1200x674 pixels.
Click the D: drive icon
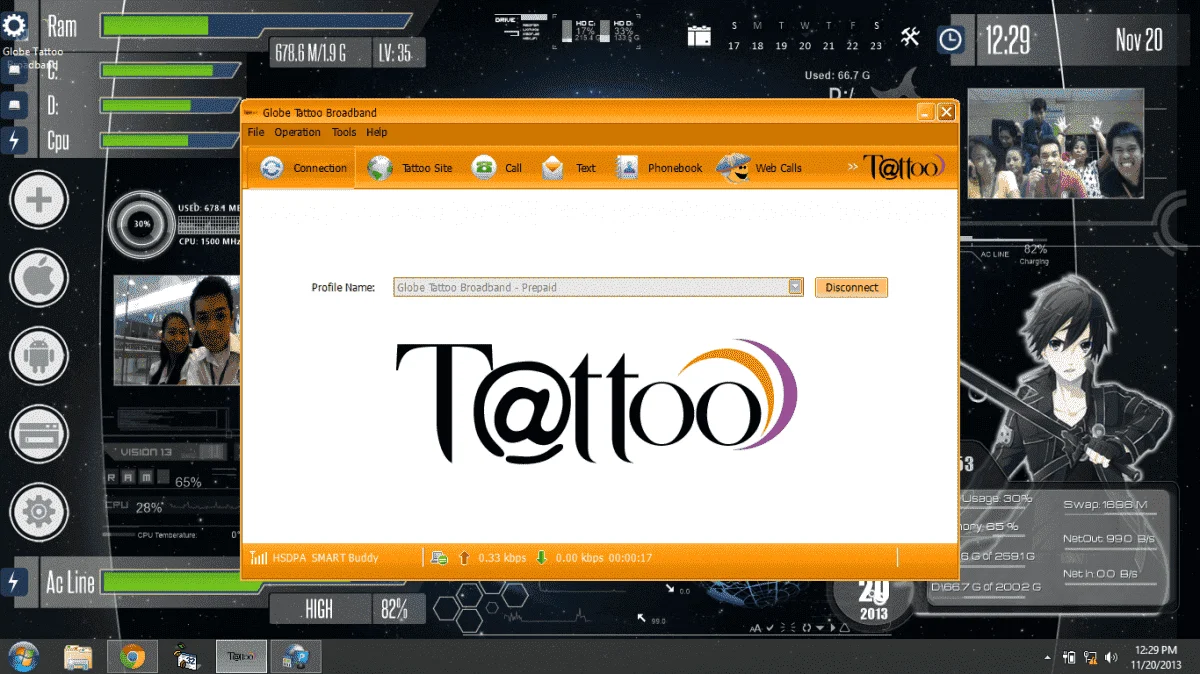(x=15, y=105)
